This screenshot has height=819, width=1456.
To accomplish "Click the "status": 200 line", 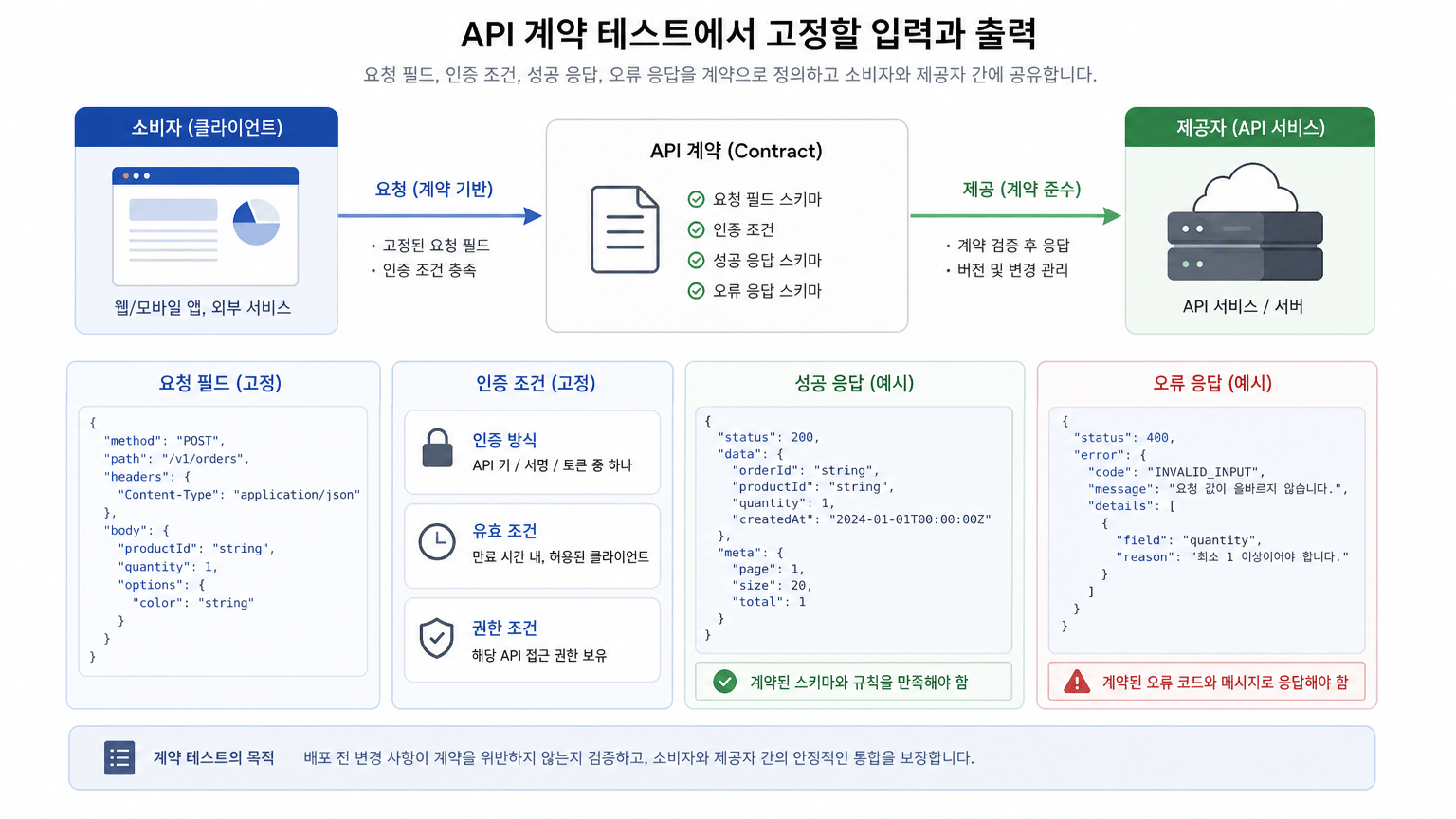I will coord(769,437).
